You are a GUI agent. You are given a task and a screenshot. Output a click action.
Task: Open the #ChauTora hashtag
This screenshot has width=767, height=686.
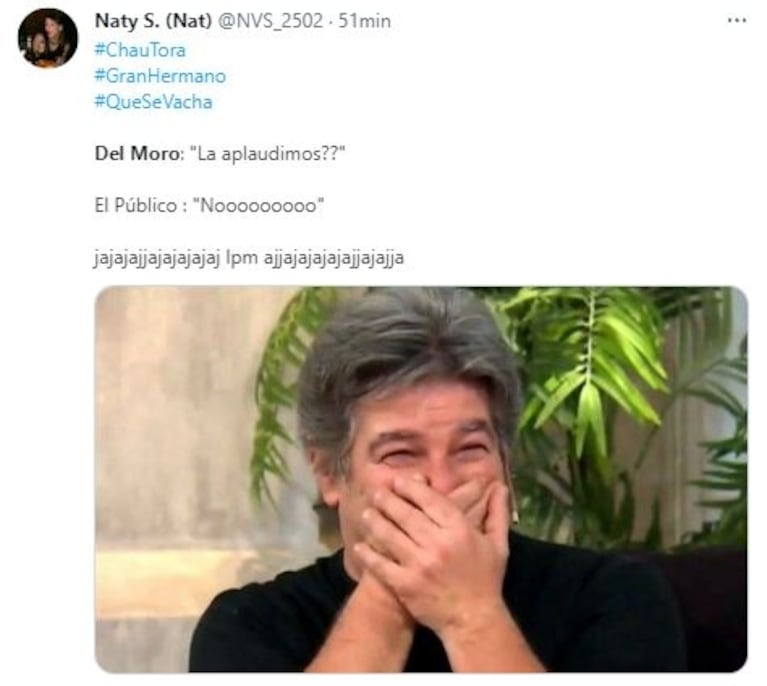tap(140, 50)
